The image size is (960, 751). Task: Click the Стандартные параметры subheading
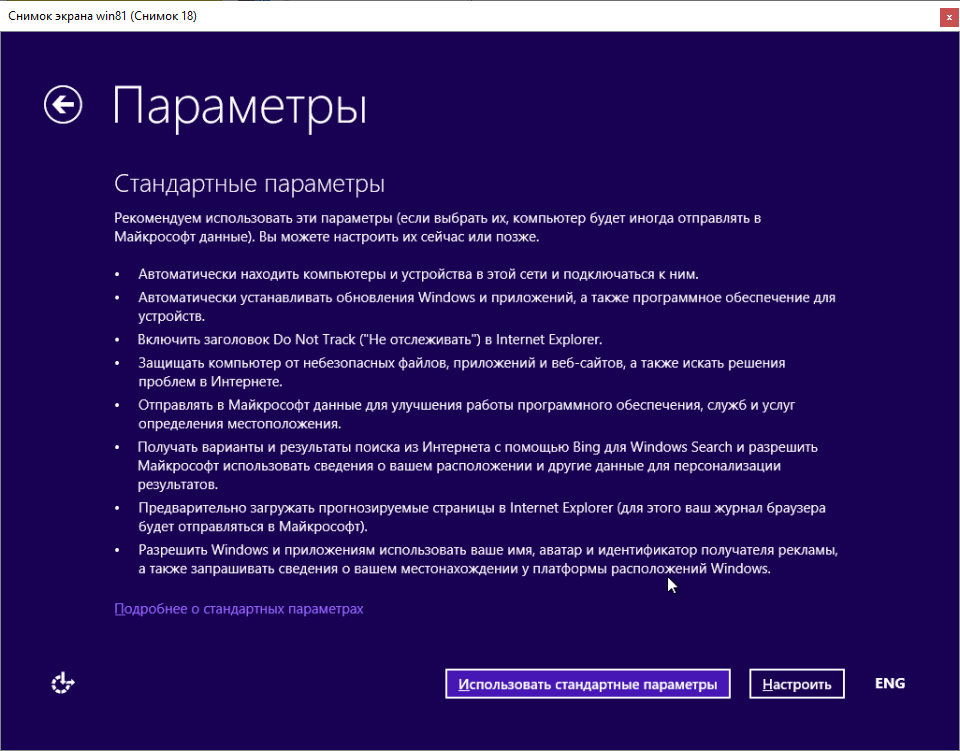point(249,184)
